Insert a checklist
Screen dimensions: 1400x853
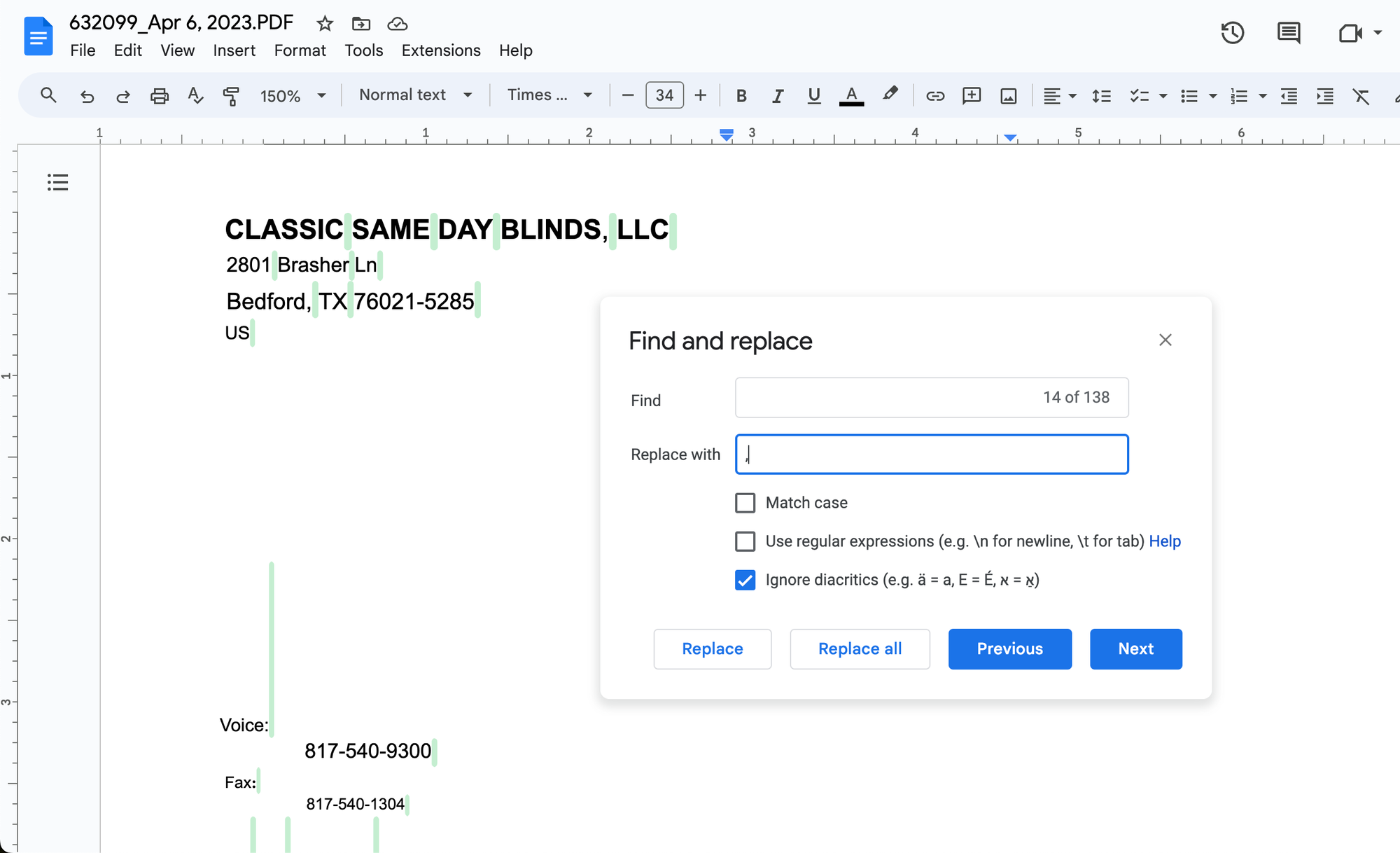coord(1139,96)
